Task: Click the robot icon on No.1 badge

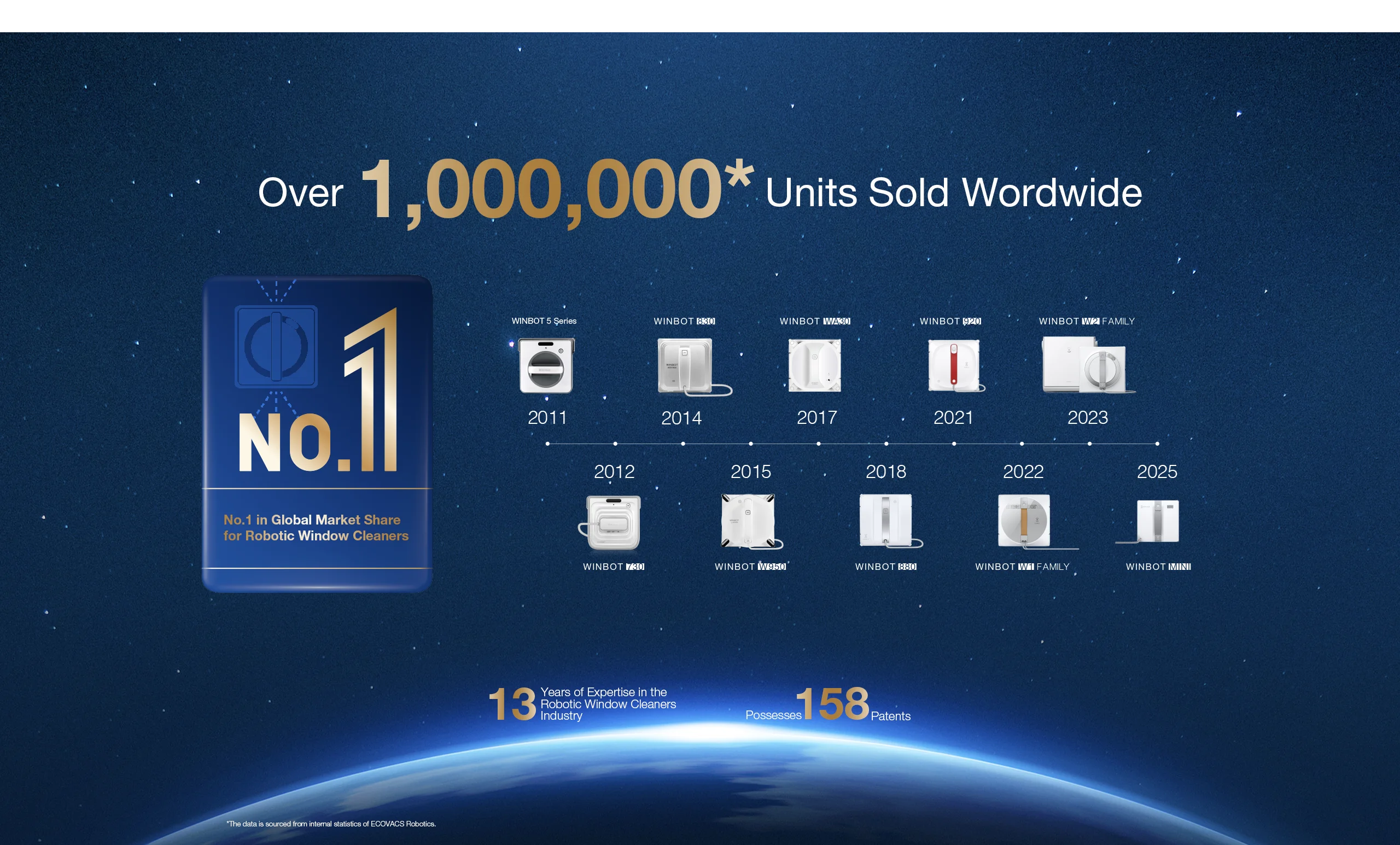Action: tap(276, 347)
